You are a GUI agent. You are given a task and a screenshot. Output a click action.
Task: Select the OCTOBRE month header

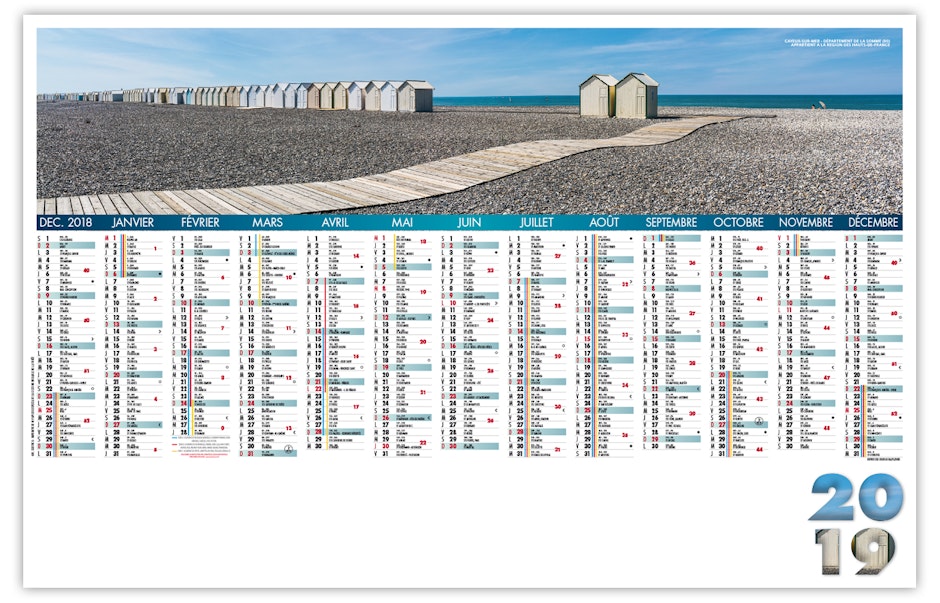(x=739, y=222)
